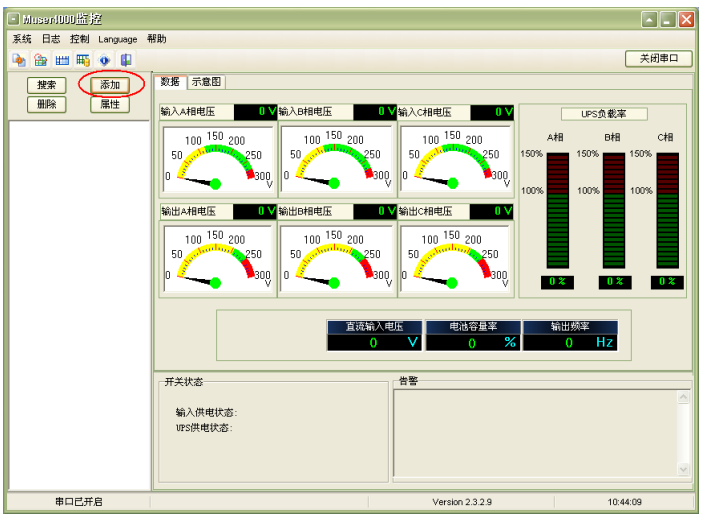Screen dimensions: 704x523
Task: Open the Language menu
Action: (117, 39)
